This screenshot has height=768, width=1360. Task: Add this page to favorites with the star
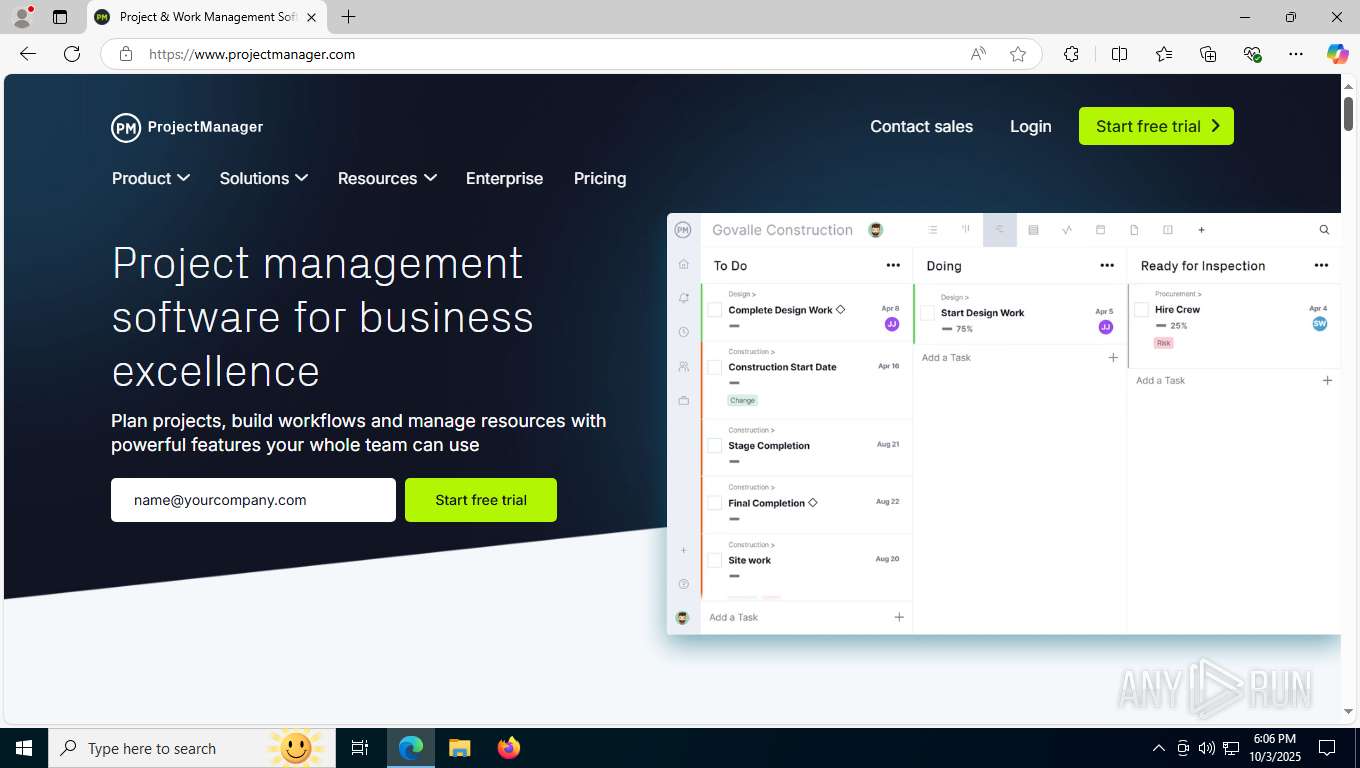[1018, 54]
